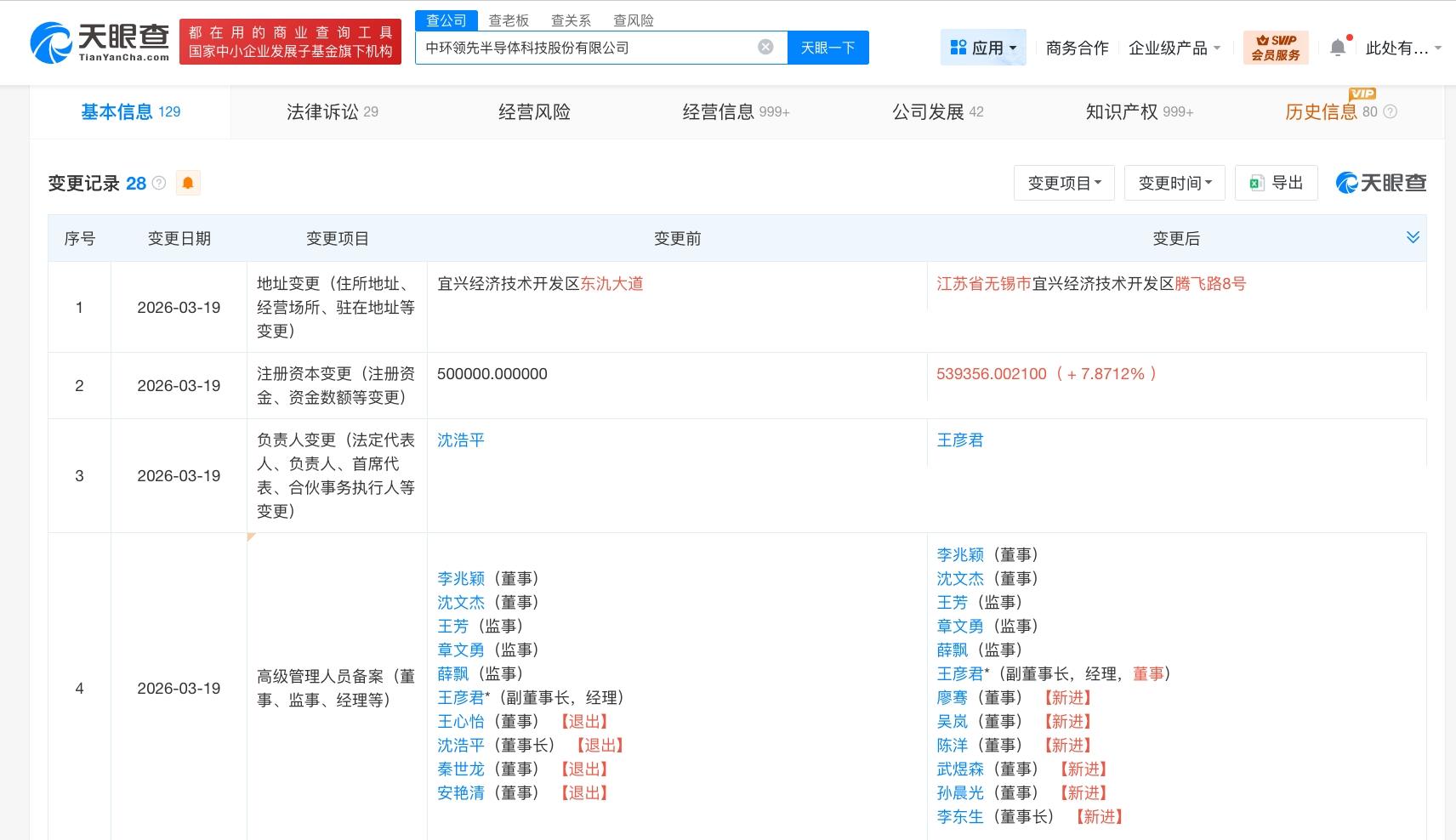Click the 变更日期 column header

(x=179, y=238)
